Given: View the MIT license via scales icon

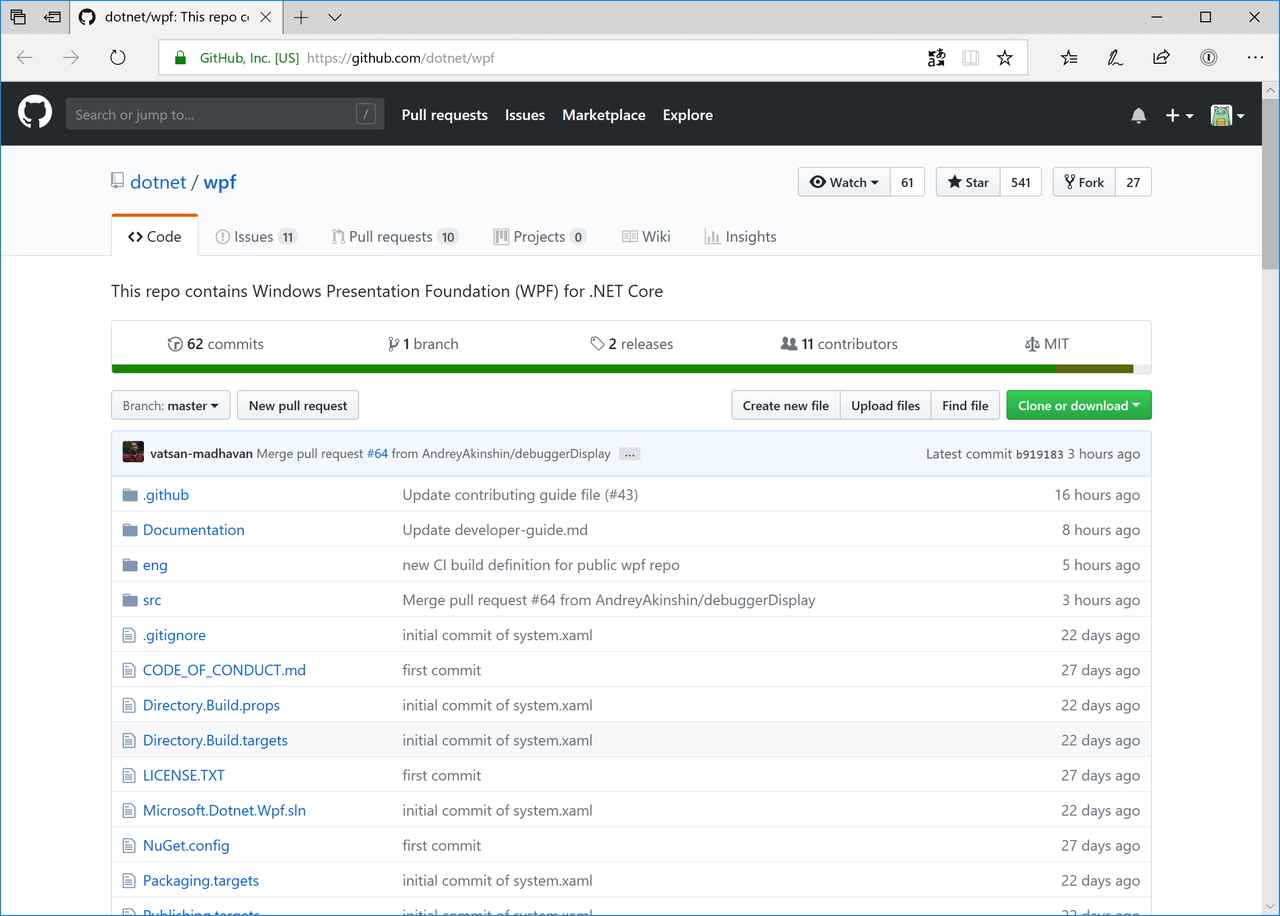Looking at the screenshot, I should [1031, 343].
